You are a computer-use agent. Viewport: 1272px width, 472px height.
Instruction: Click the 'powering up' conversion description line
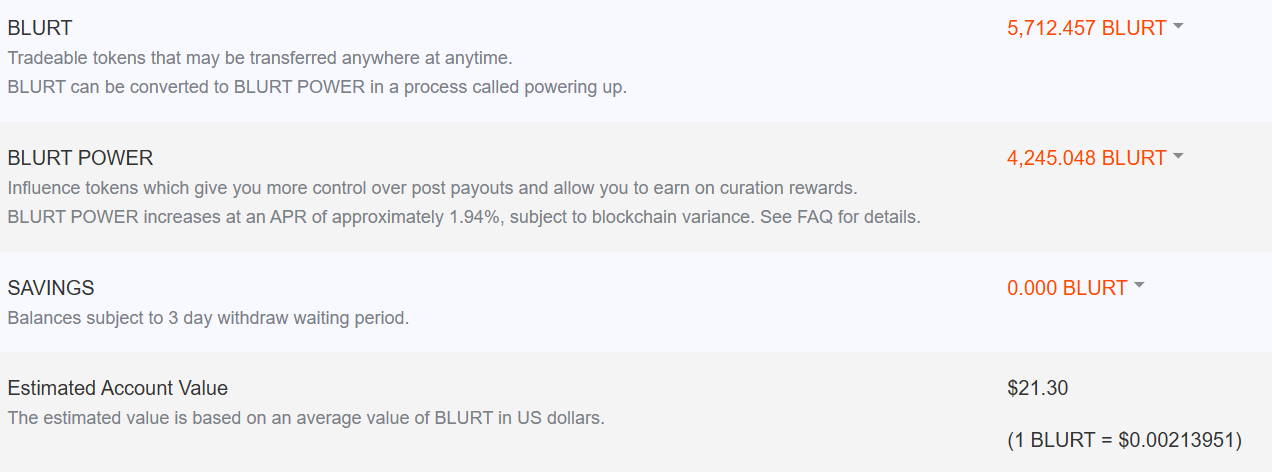pyautogui.click(x=317, y=86)
